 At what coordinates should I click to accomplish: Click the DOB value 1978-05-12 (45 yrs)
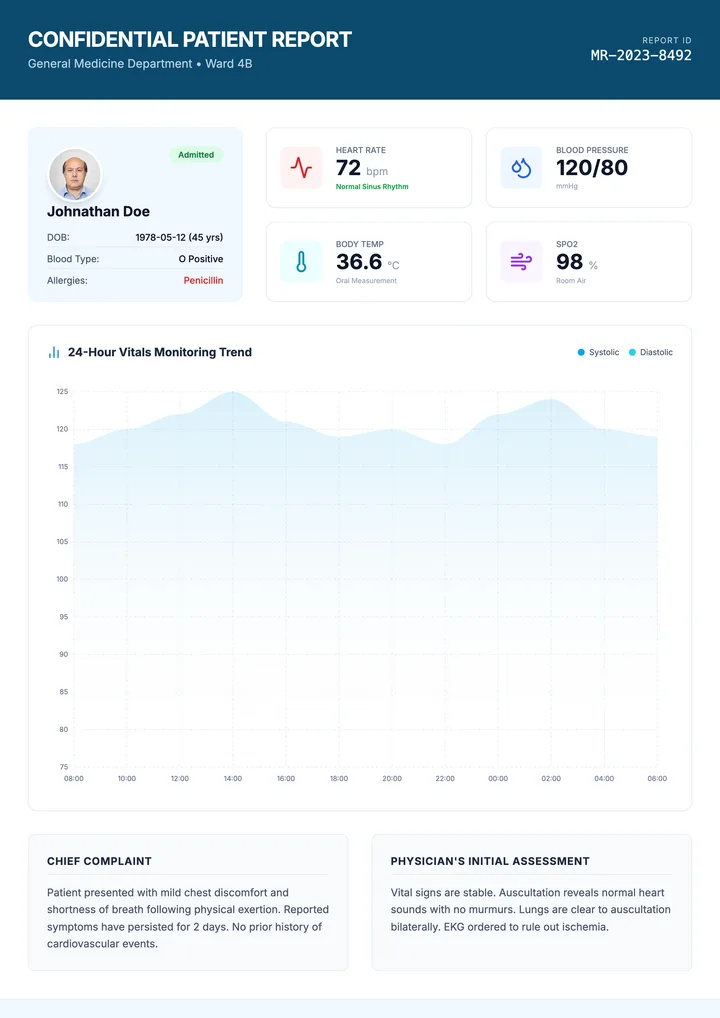179,238
